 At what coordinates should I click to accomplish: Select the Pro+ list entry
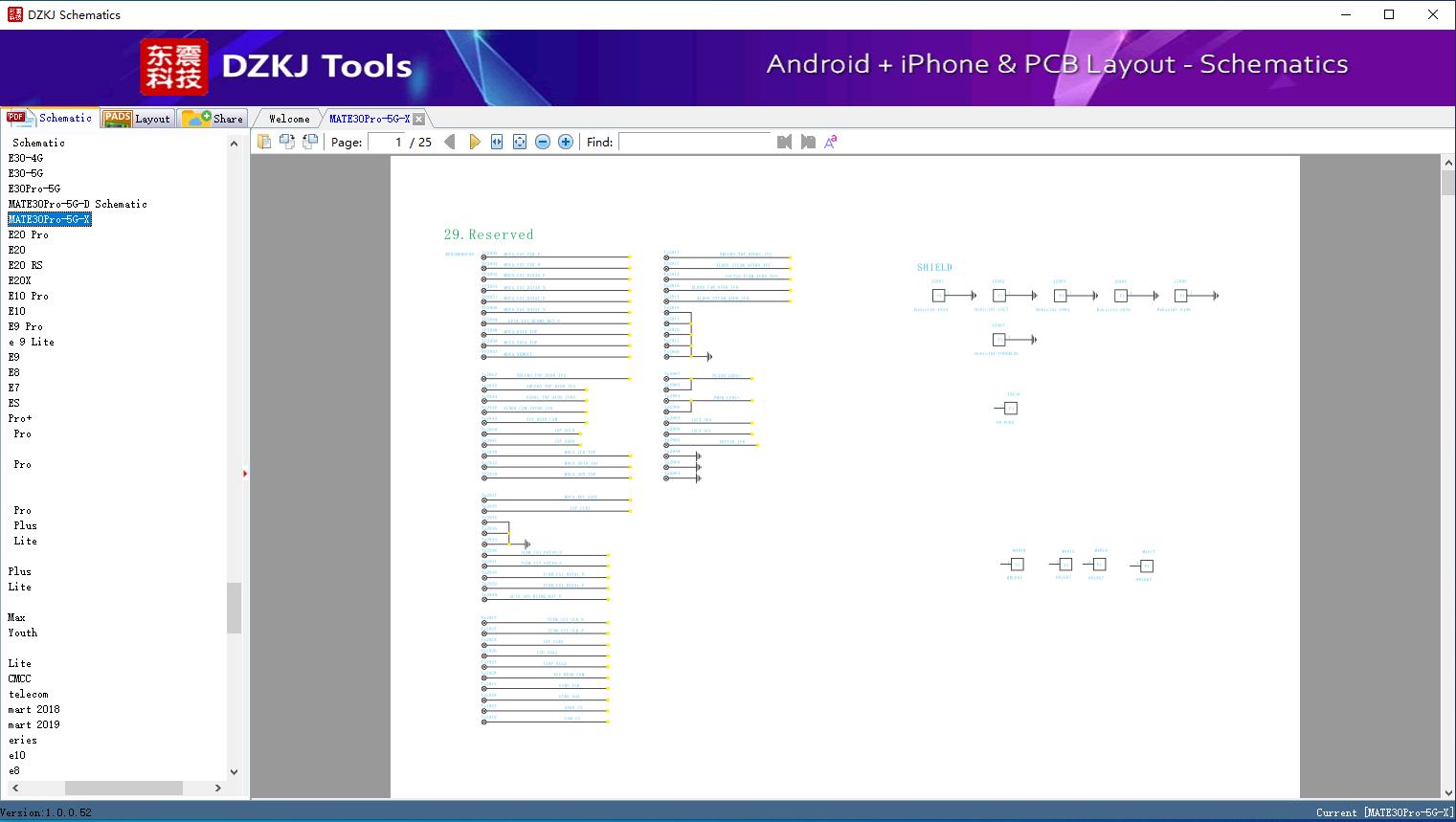click(20, 418)
